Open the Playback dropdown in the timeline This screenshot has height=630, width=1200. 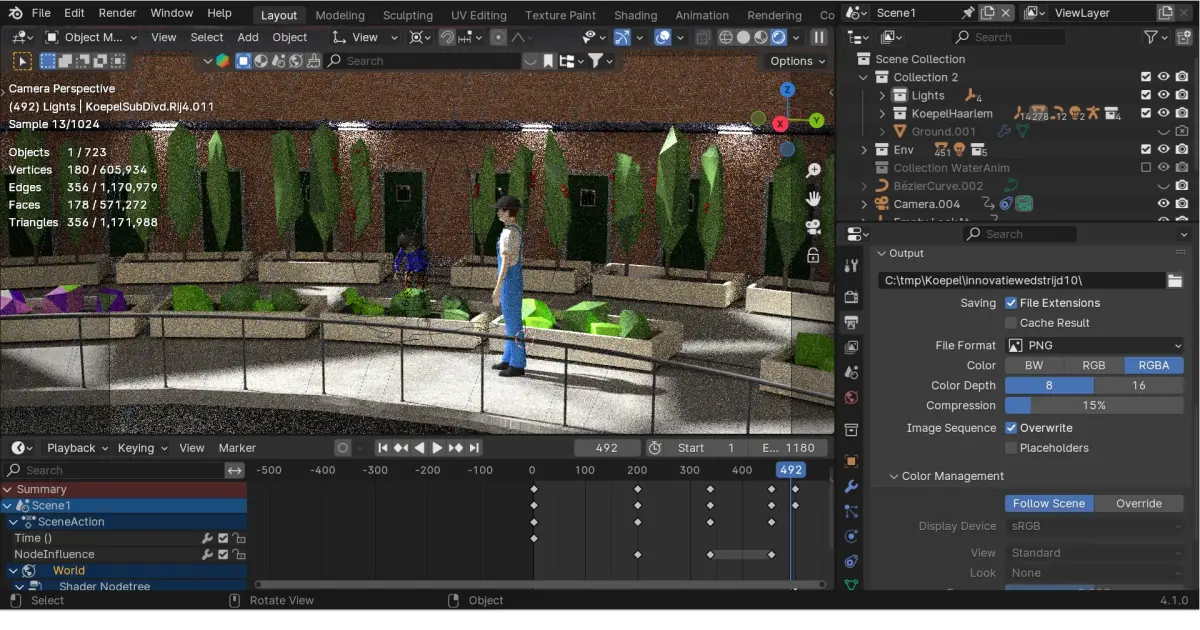click(x=77, y=448)
